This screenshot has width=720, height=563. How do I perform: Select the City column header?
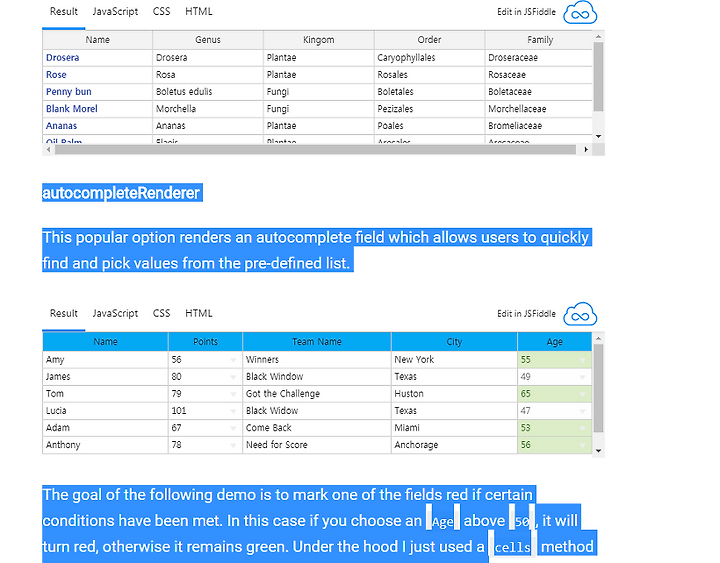point(454,342)
